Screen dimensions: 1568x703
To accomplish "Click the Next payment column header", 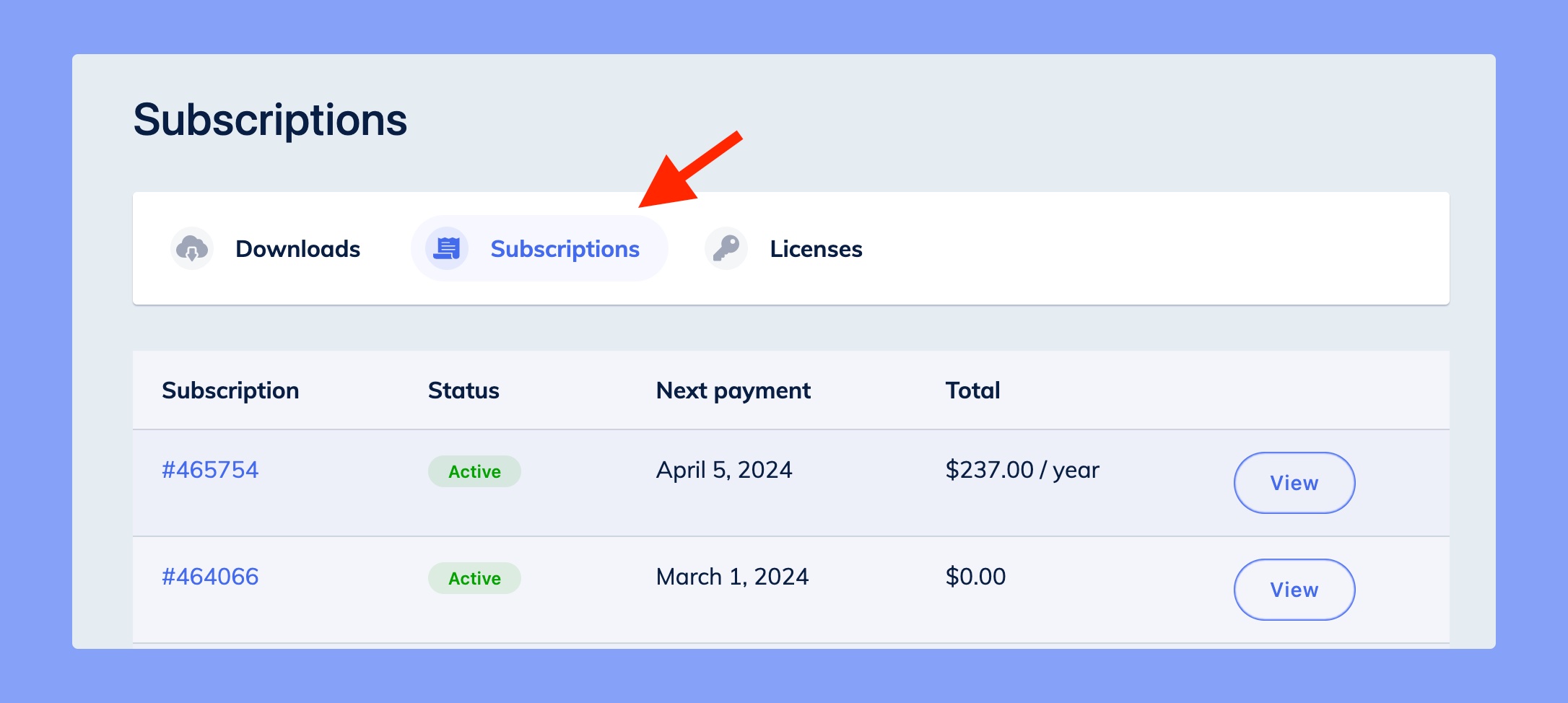I will click(x=733, y=390).
